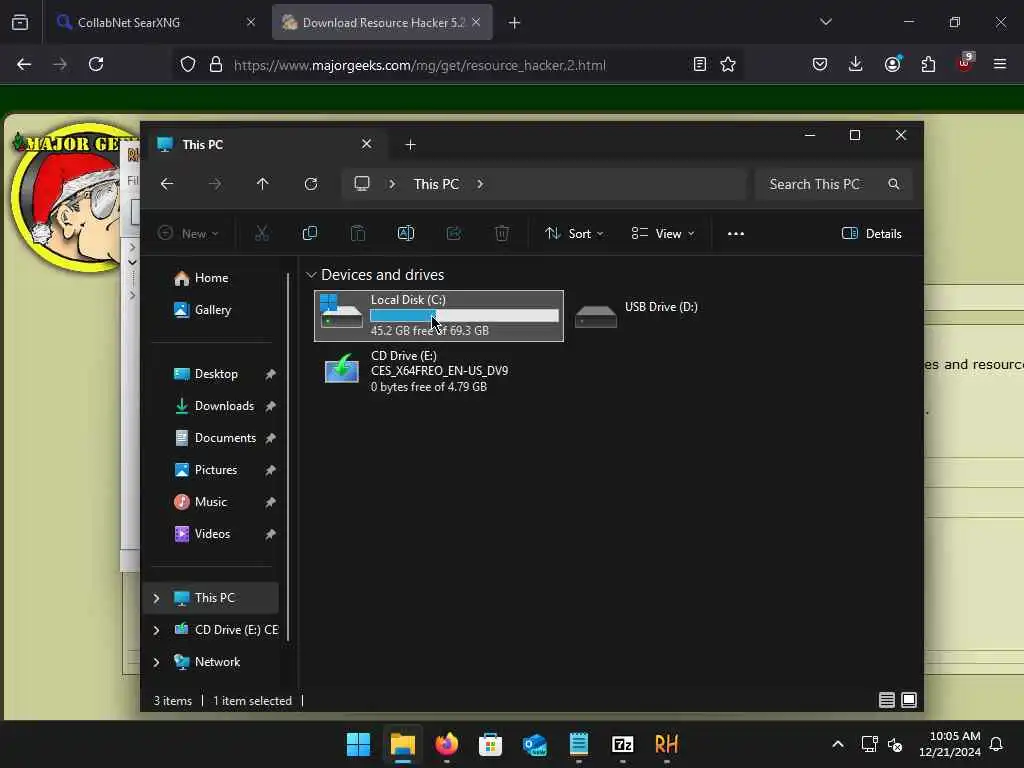The image size is (1024, 768).
Task: Expand the Network tree node
Action: [156, 662]
